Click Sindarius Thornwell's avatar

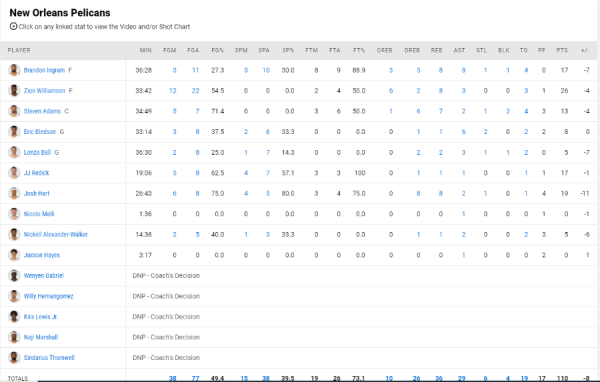(x=14, y=358)
